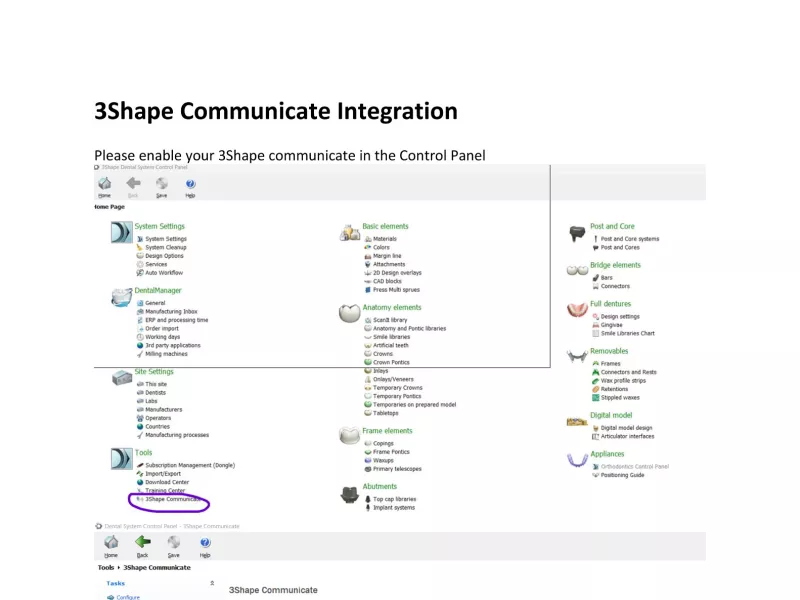This screenshot has height=600, width=800.
Task: Open Margin line link
Action: pyautogui.click(x=387, y=256)
